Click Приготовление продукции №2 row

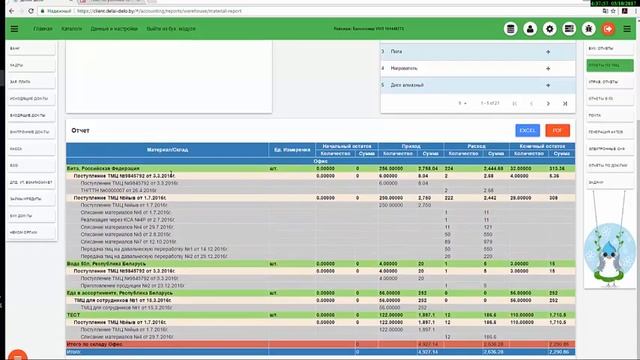(x=320, y=286)
